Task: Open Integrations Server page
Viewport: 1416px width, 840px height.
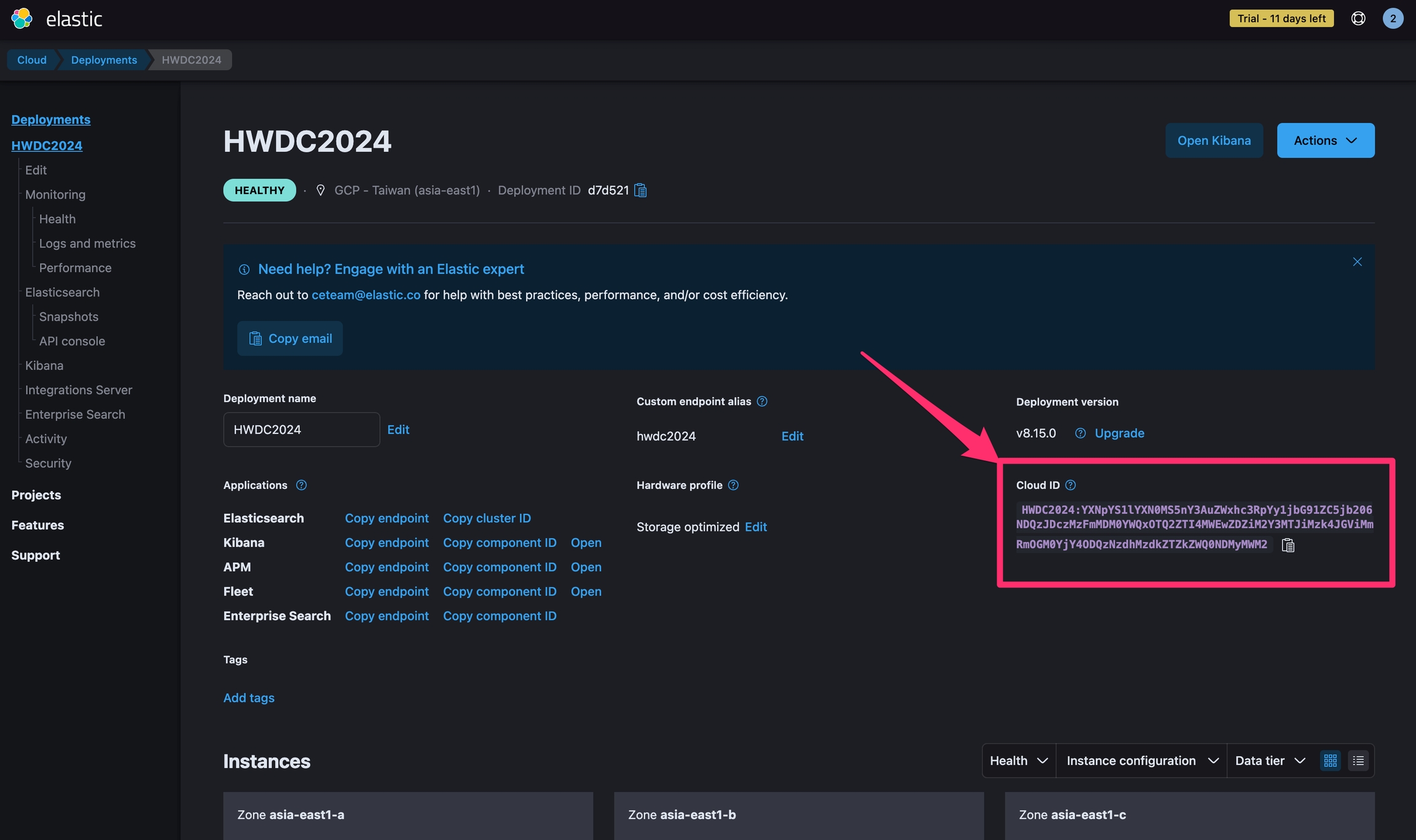Action: (79, 390)
